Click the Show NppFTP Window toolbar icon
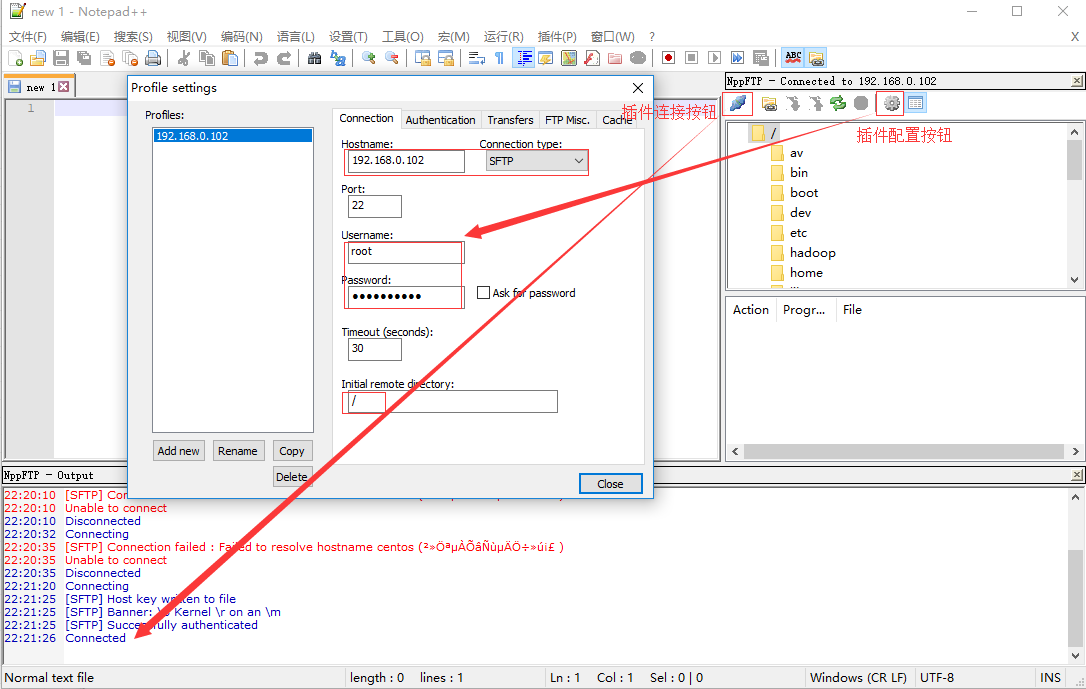 tap(817, 58)
